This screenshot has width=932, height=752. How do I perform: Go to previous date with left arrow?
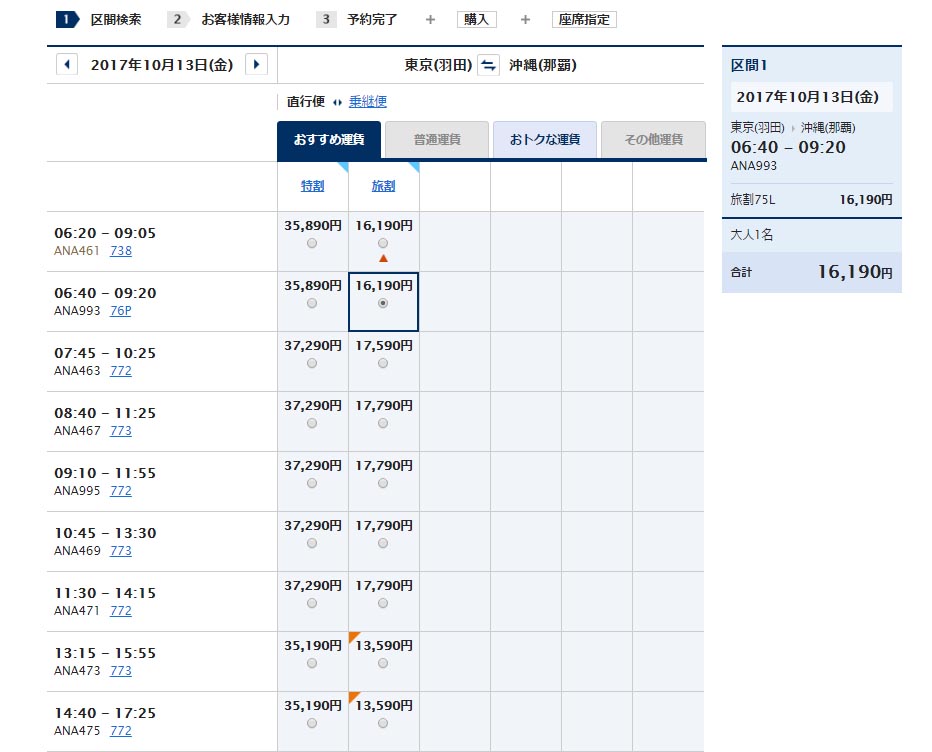pyautogui.click(x=67, y=65)
